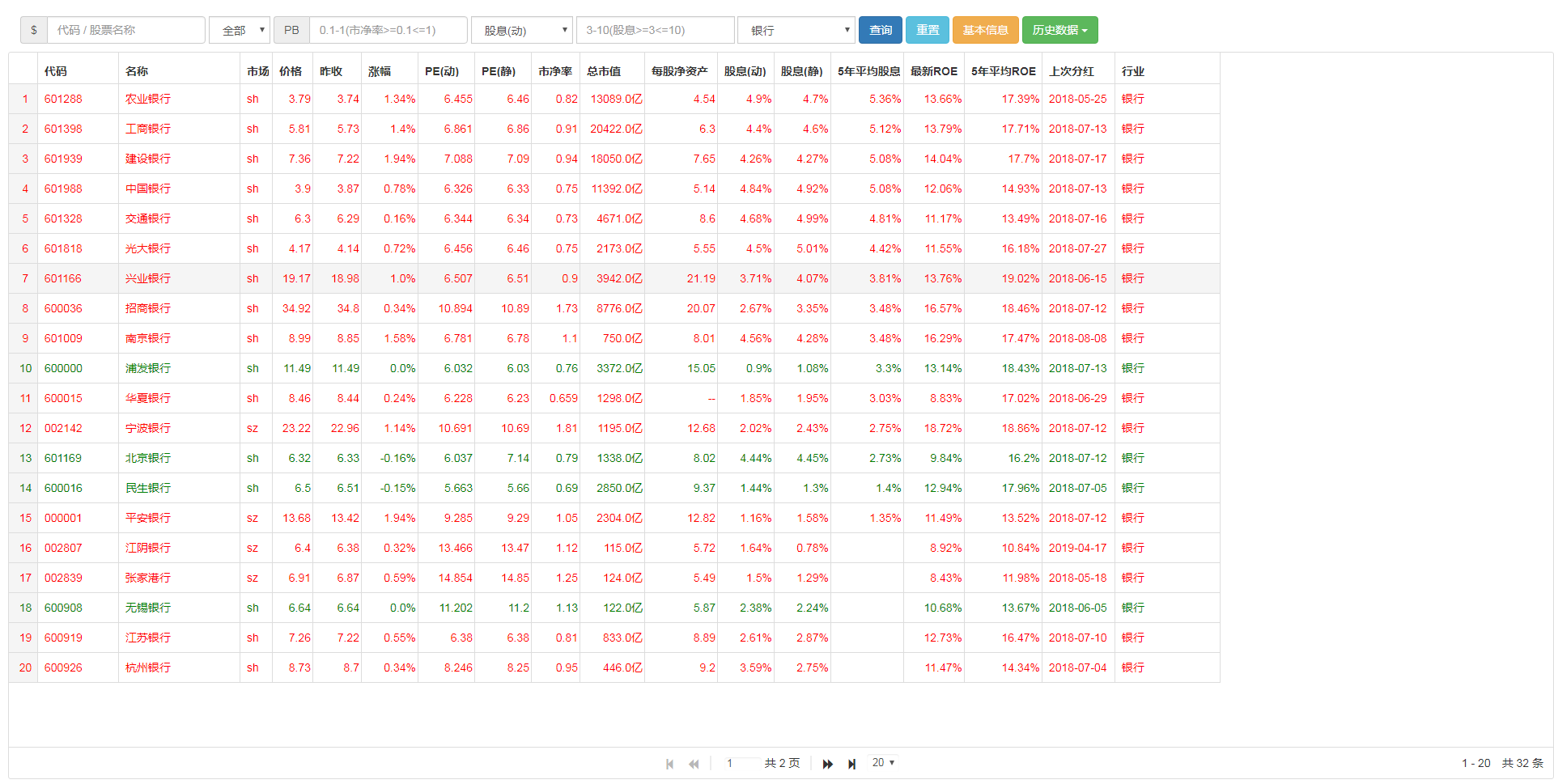
Task: Sort by 行业 column header
Action: click(x=1133, y=71)
